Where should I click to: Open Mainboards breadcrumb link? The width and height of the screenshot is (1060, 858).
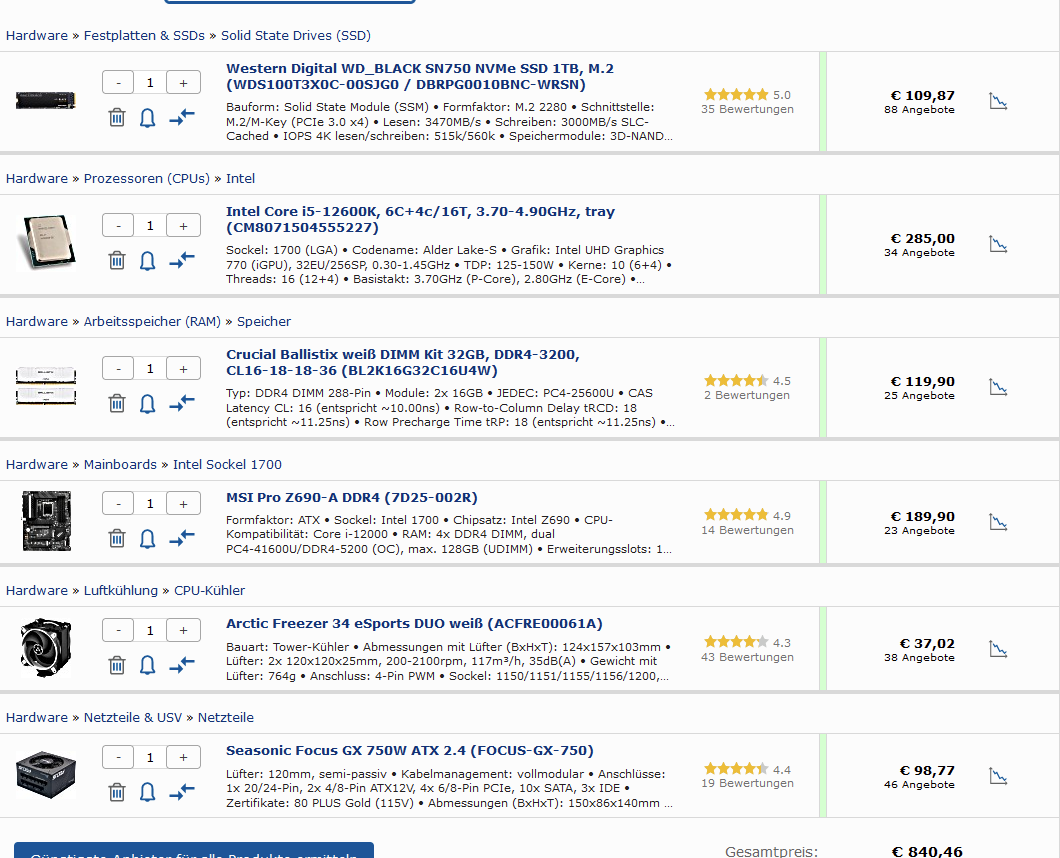click(120, 464)
